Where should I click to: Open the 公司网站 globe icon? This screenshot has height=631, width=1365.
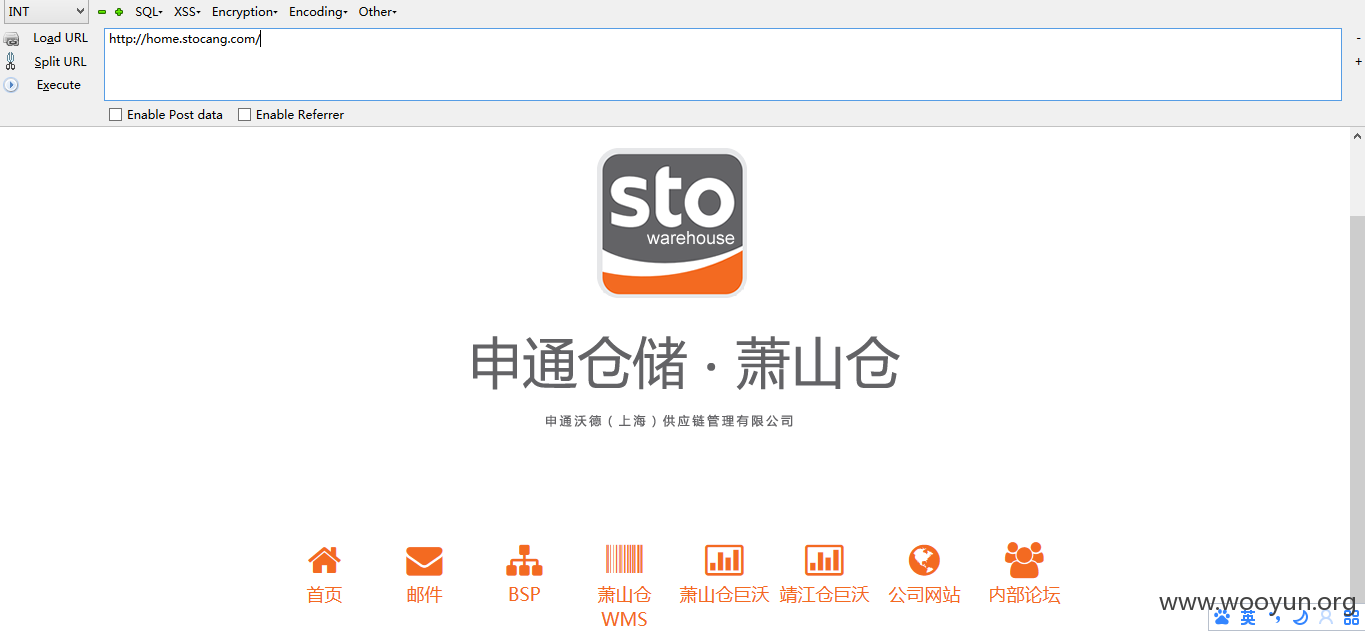(924, 560)
